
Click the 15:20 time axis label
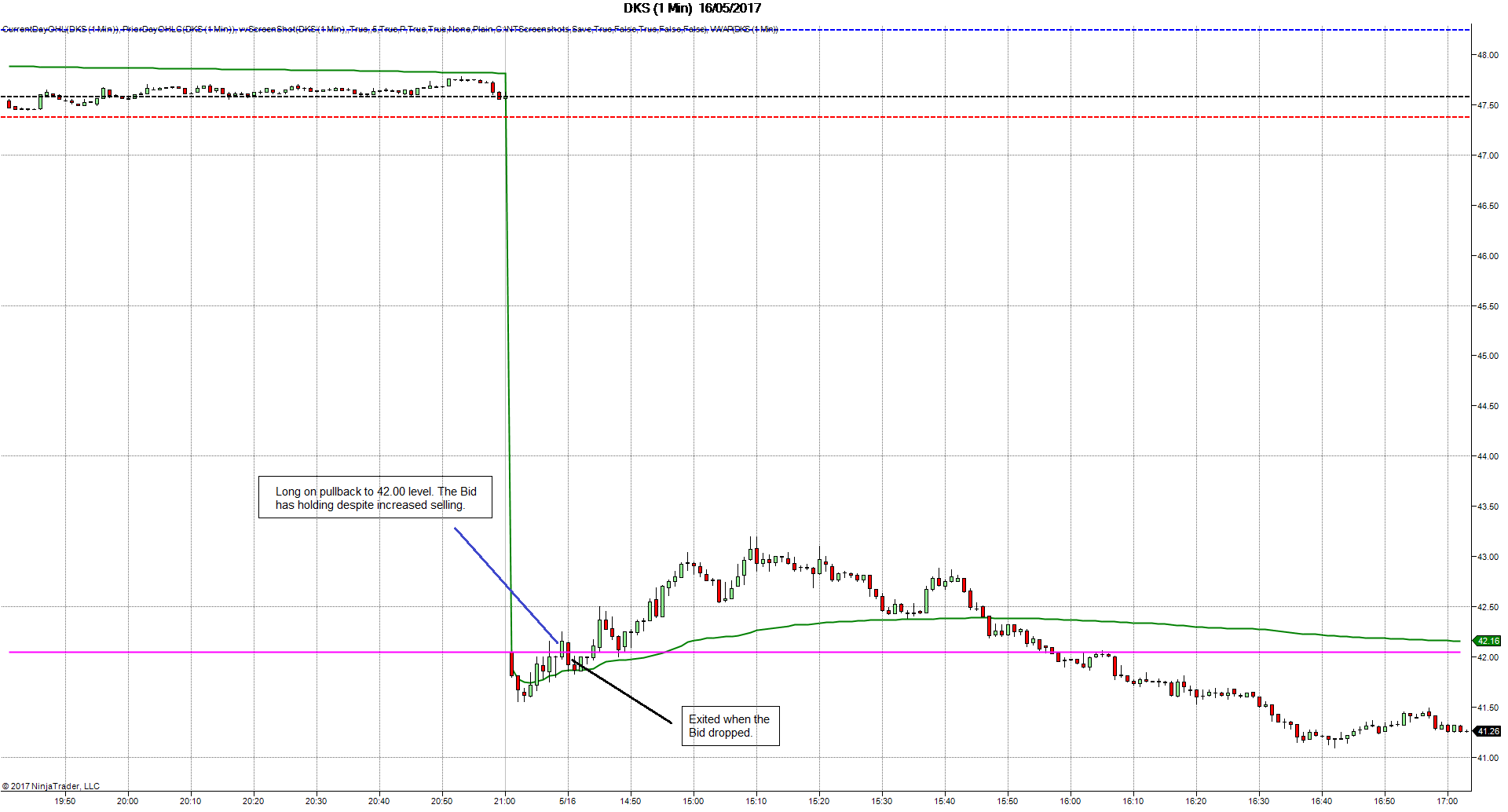coord(819,801)
